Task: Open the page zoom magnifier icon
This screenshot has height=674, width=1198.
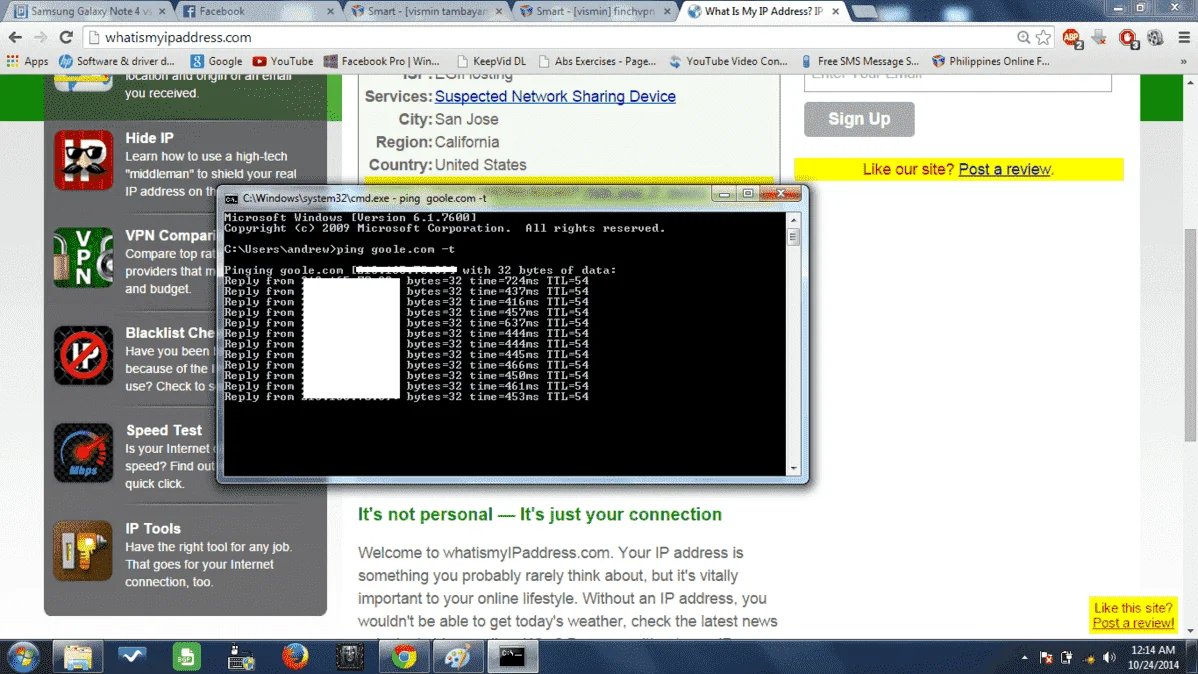Action: [x=1023, y=37]
